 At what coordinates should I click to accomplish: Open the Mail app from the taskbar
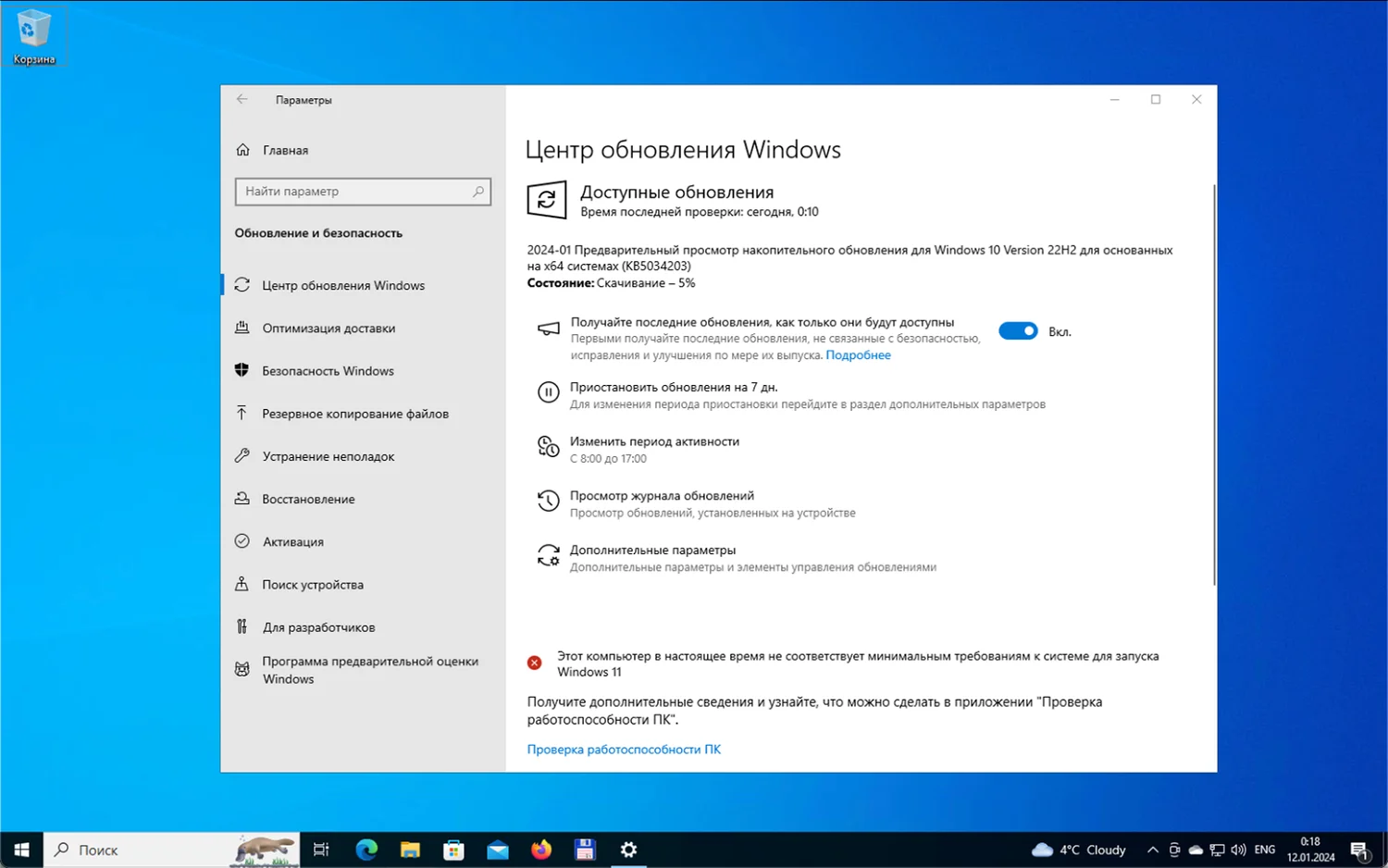498,849
